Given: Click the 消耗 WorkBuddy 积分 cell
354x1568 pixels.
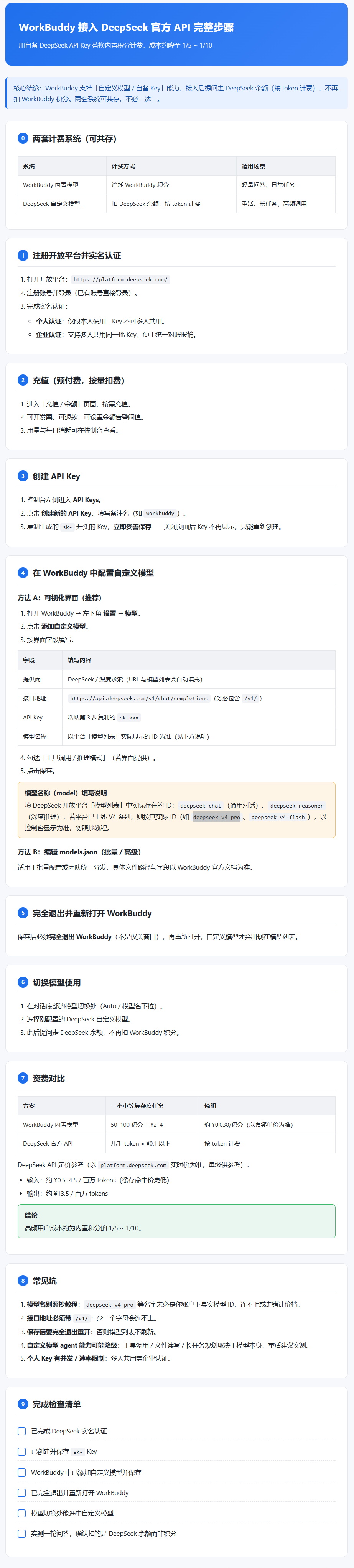Looking at the screenshot, I should click(171, 184).
